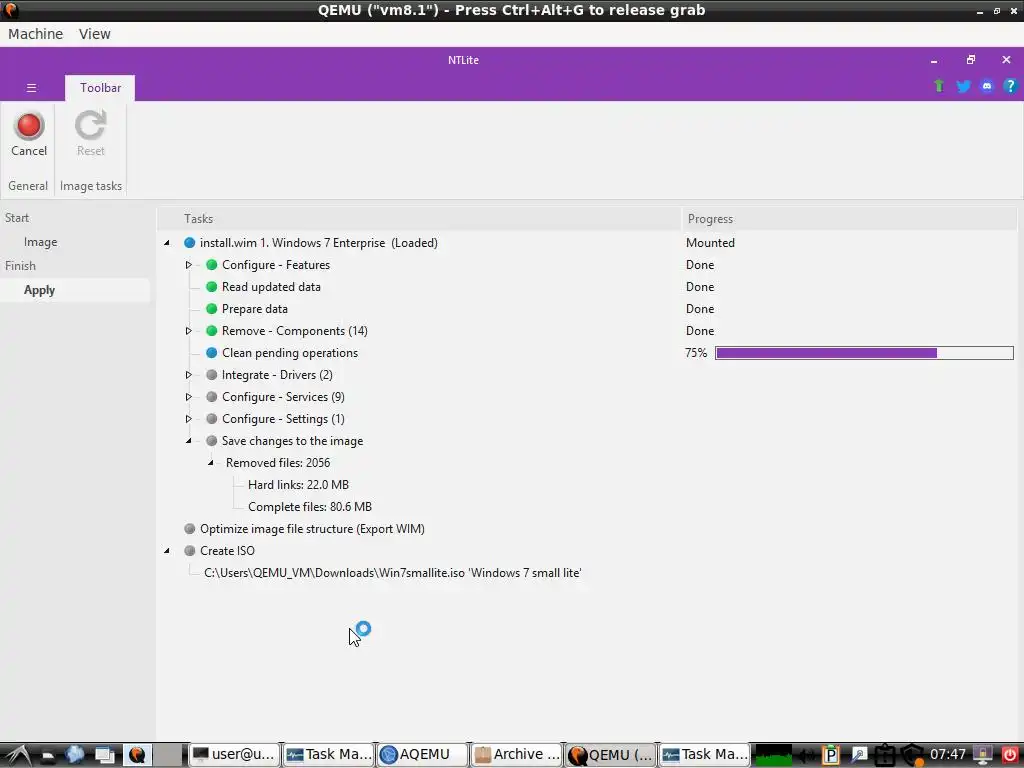
Task: Click the Tasks column header
Action: click(x=419, y=219)
